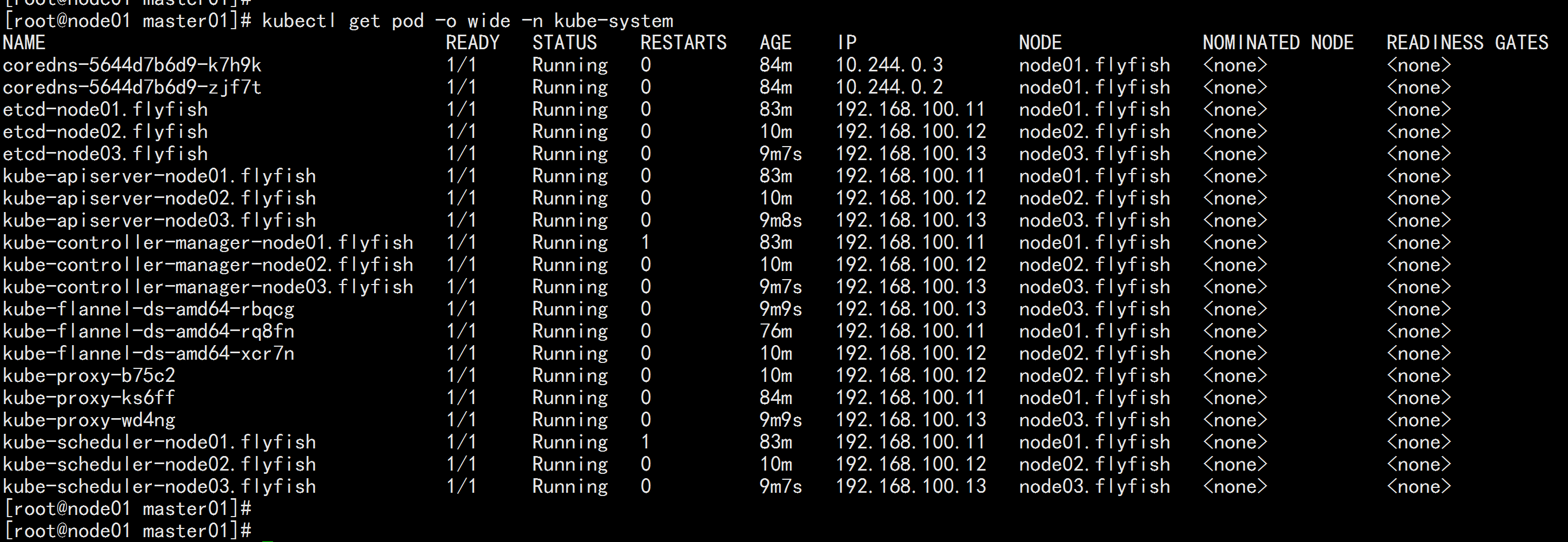Image resolution: width=1568 pixels, height=542 pixels.
Task: Click restart count 1 of kube-scheduler-node01.flyfish
Action: (645, 442)
